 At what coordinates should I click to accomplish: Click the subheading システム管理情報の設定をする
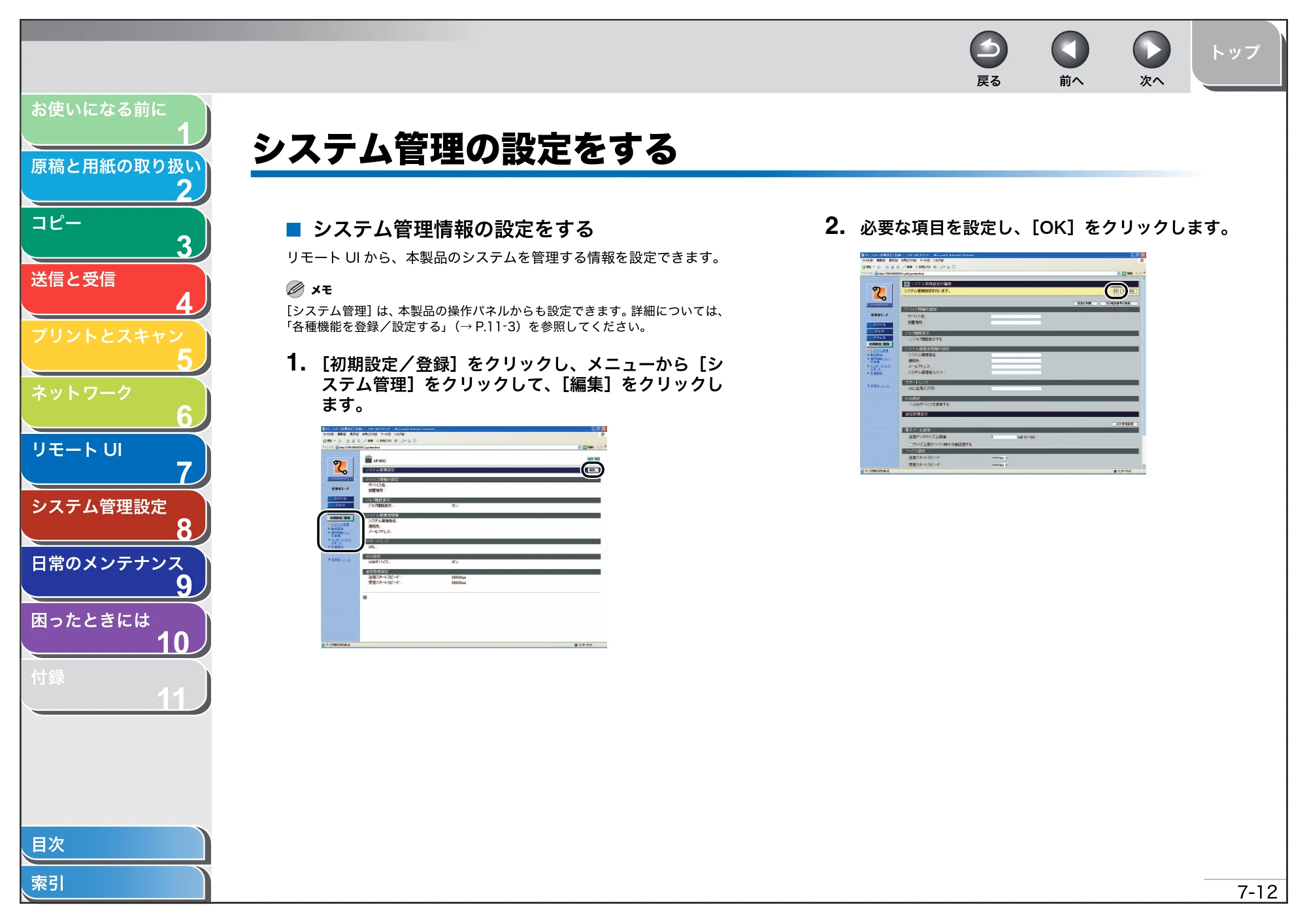[454, 229]
